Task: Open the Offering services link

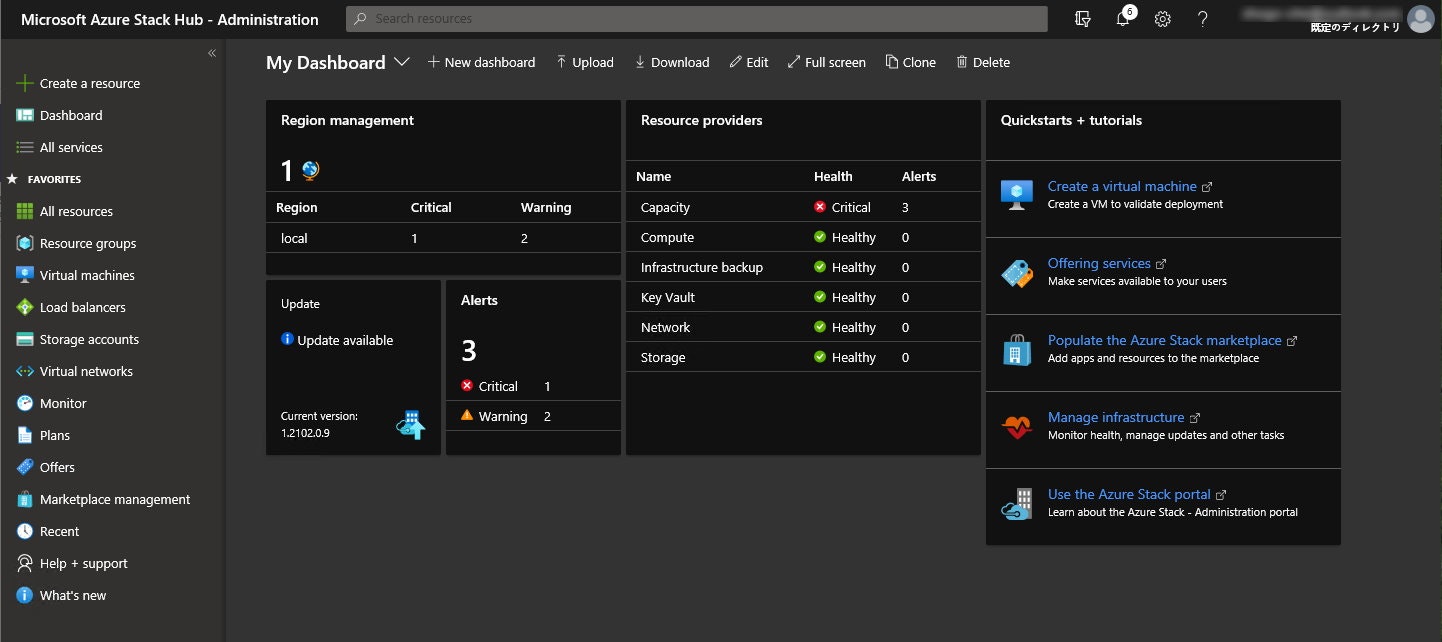Action: tap(1099, 263)
